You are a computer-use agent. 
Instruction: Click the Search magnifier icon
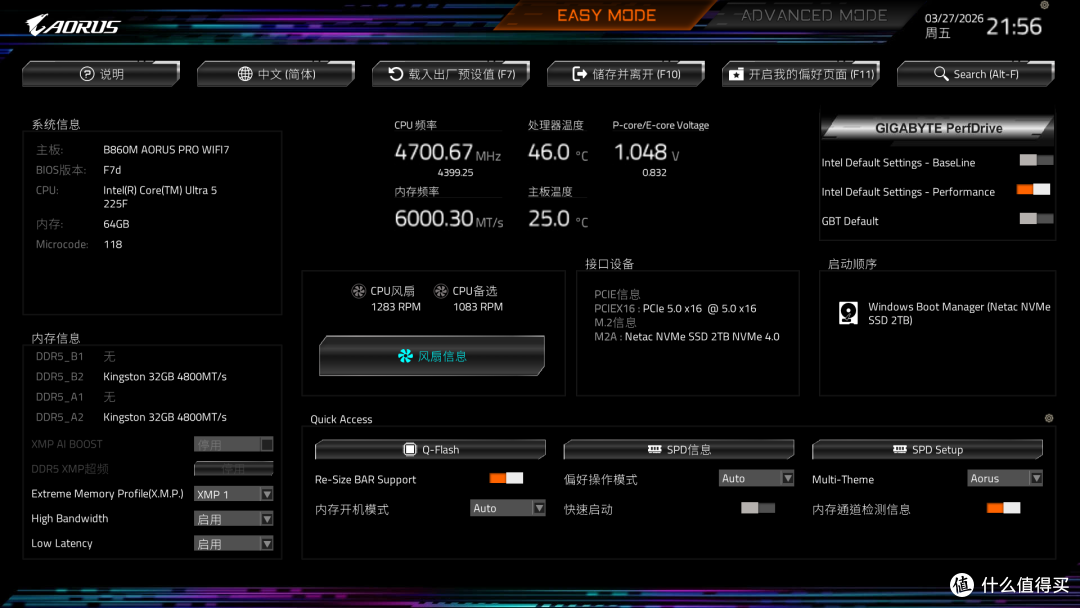(941, 73)
